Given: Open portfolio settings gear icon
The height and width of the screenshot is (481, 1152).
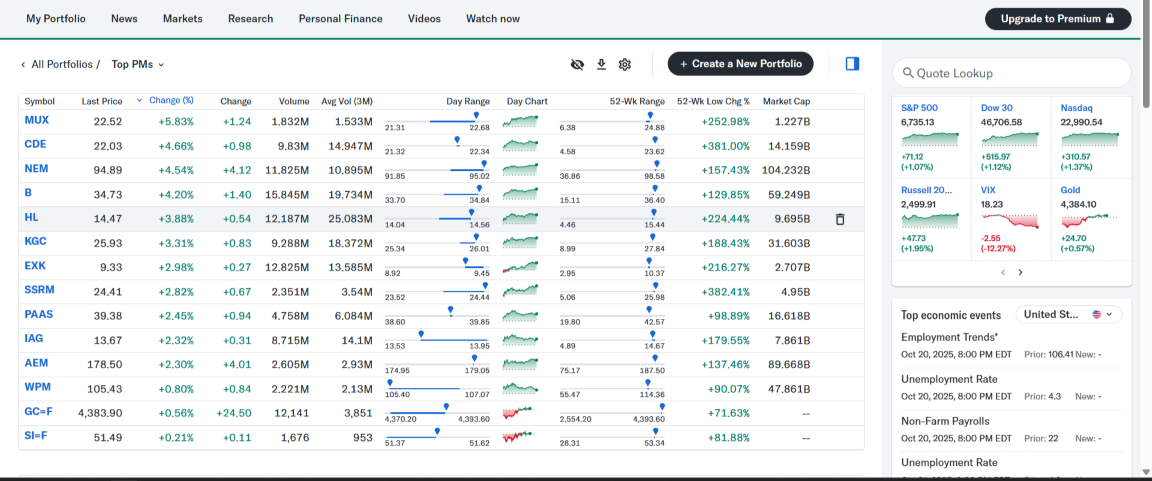Looking at the screenshot, I should (x=625, y=64).
